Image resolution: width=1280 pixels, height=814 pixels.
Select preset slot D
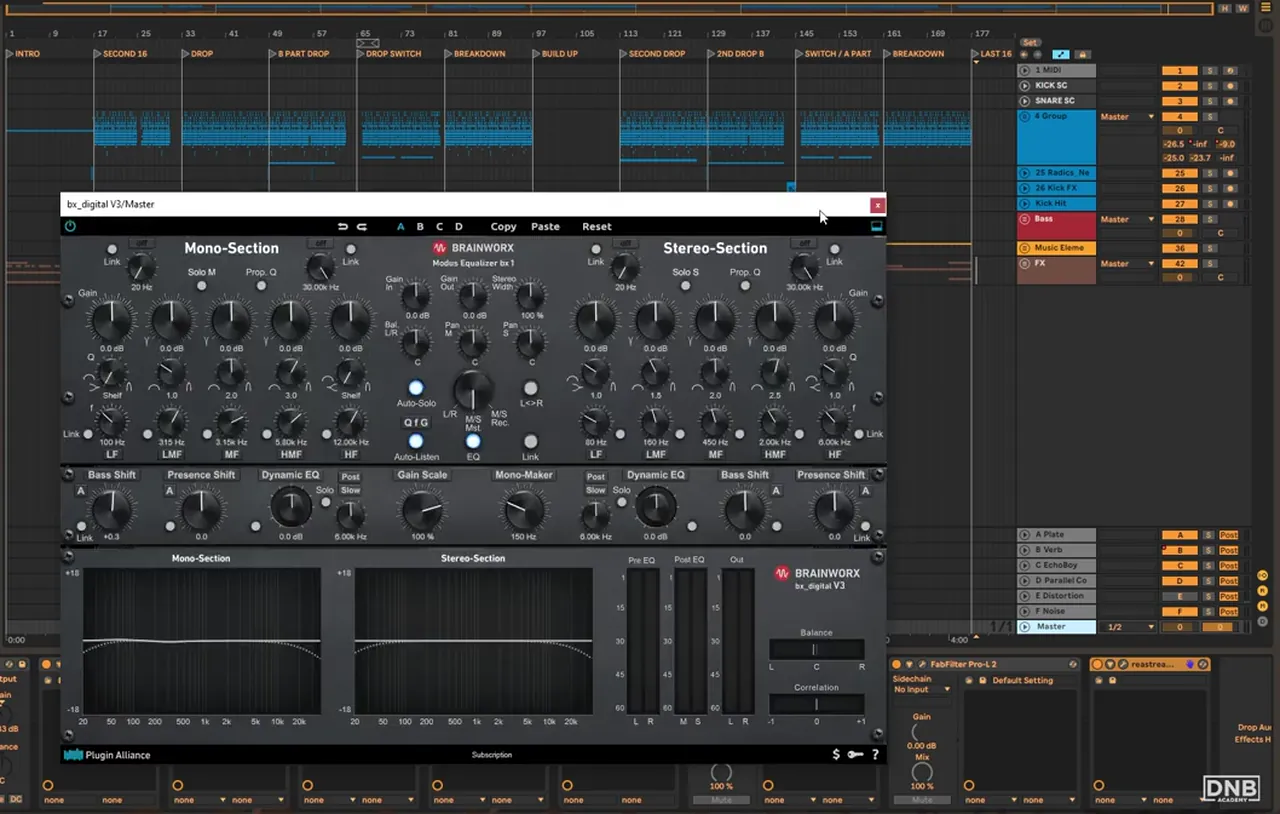[459, 227]
